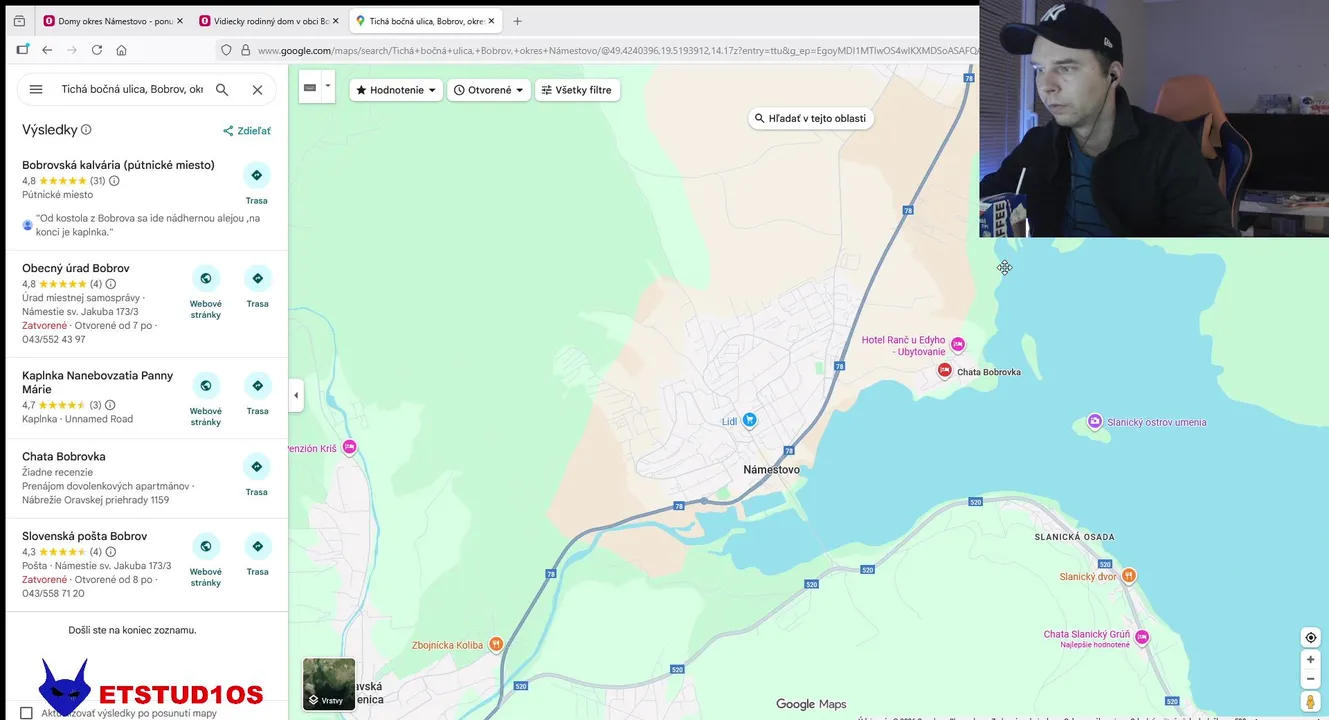Click the Zbojnícka Koliba restaurant marker
1329x720 pixels.
[494, 645]
